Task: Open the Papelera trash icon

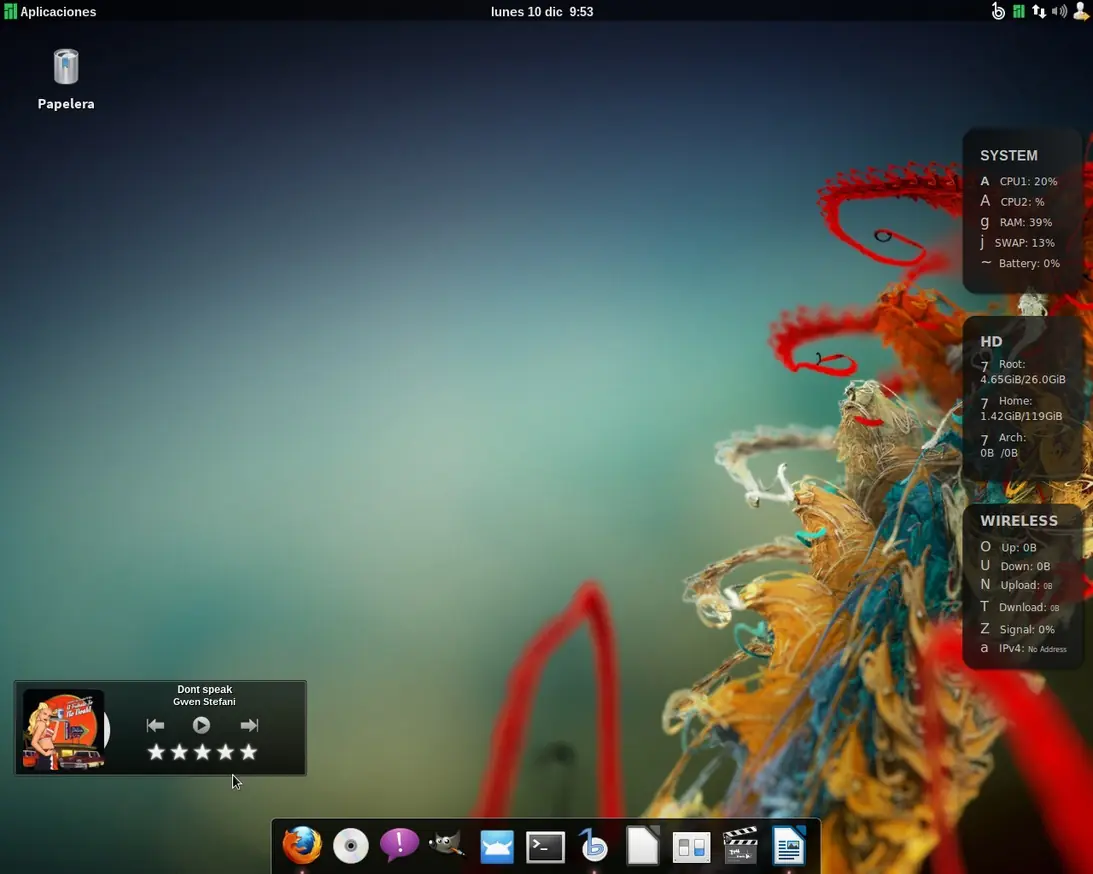Action: (x=66, y=79)
